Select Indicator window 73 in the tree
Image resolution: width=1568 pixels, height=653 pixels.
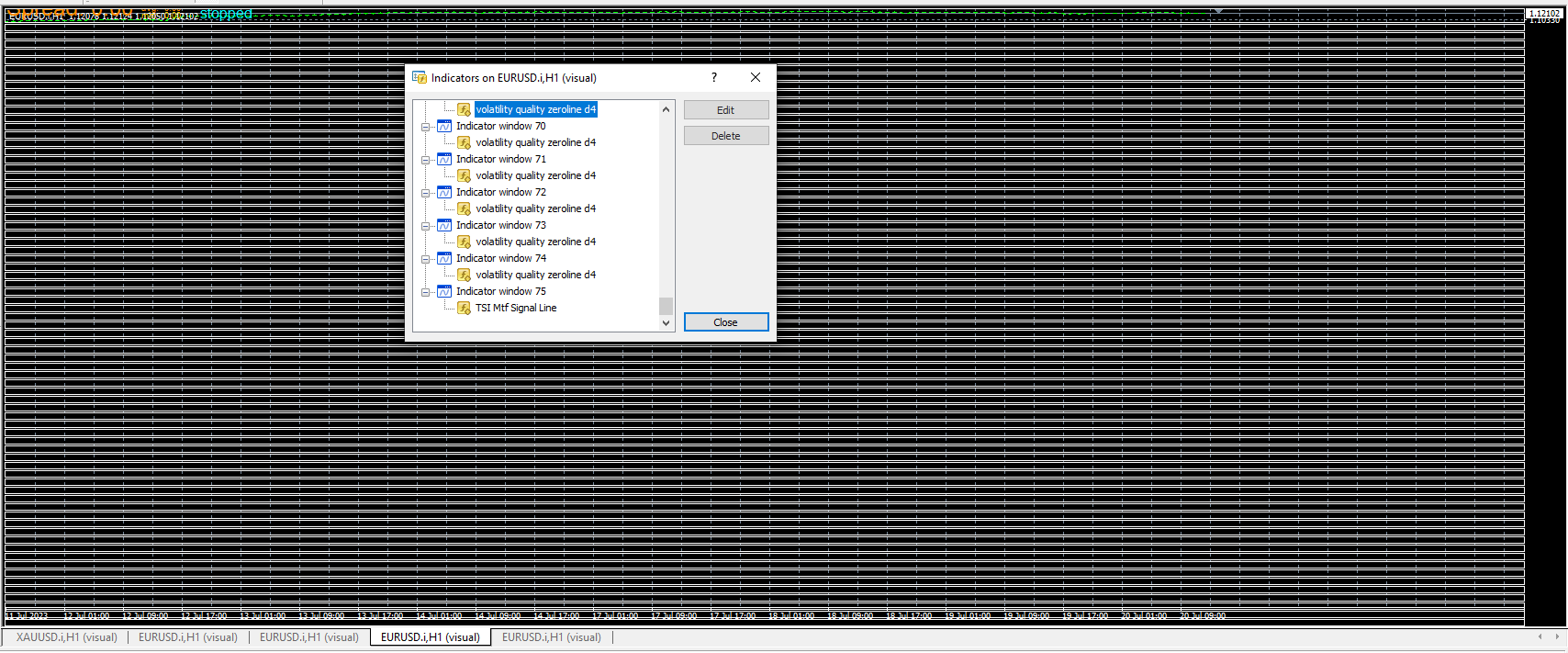tap(501, 226)
